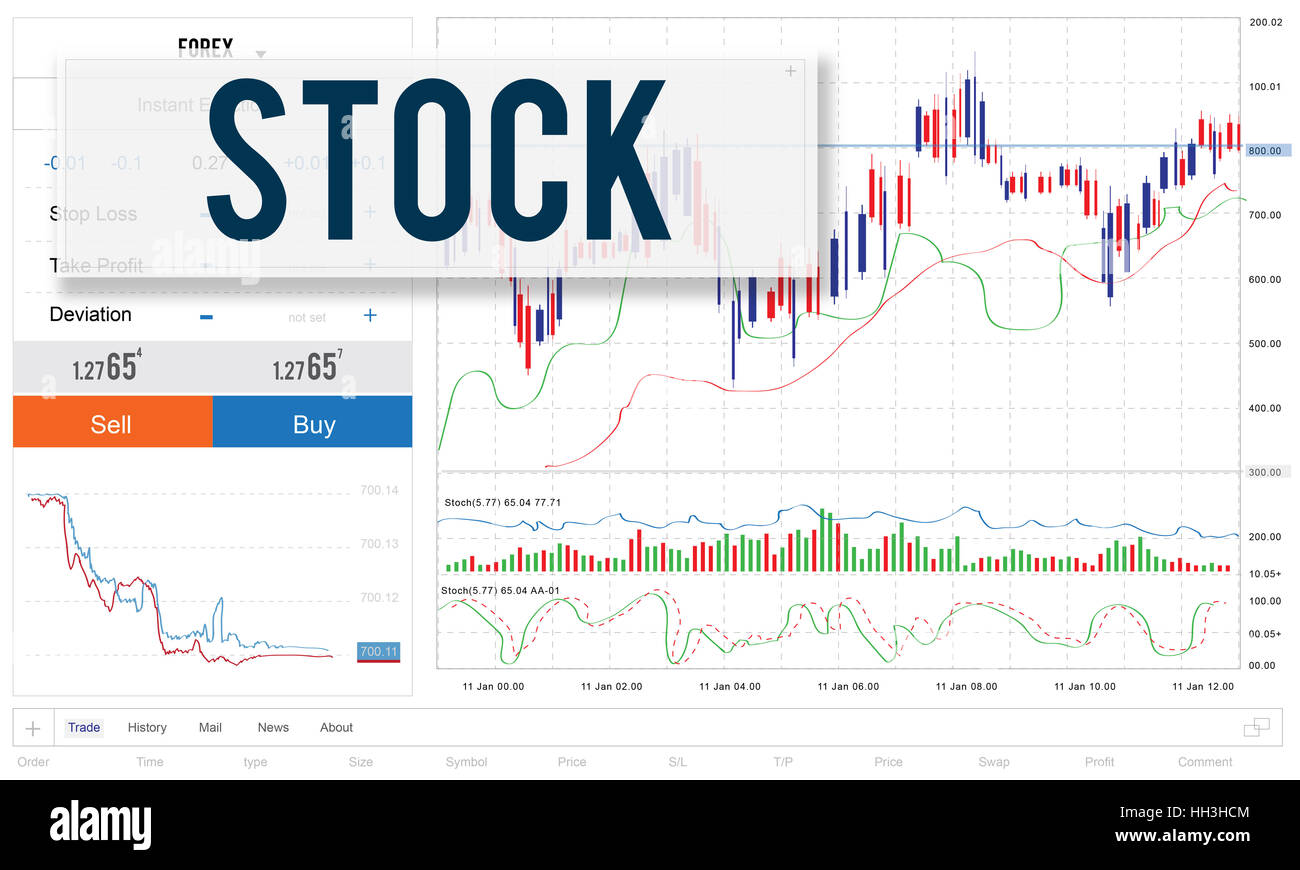Click the +0.1 volume increment
The width and height of the screenshot is (1300, 870).
[x=367, y=163]
